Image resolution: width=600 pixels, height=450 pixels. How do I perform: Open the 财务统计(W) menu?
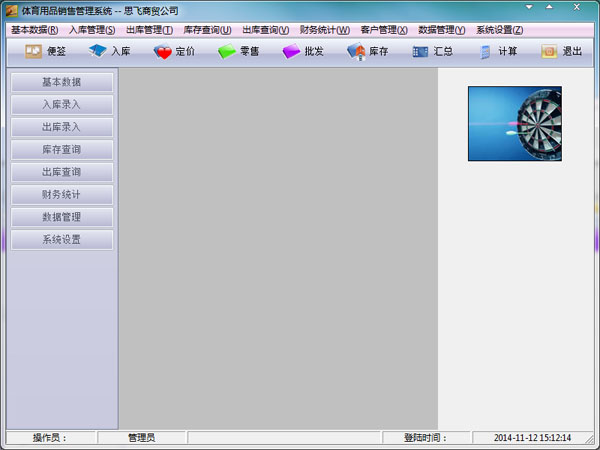point(324,30)
